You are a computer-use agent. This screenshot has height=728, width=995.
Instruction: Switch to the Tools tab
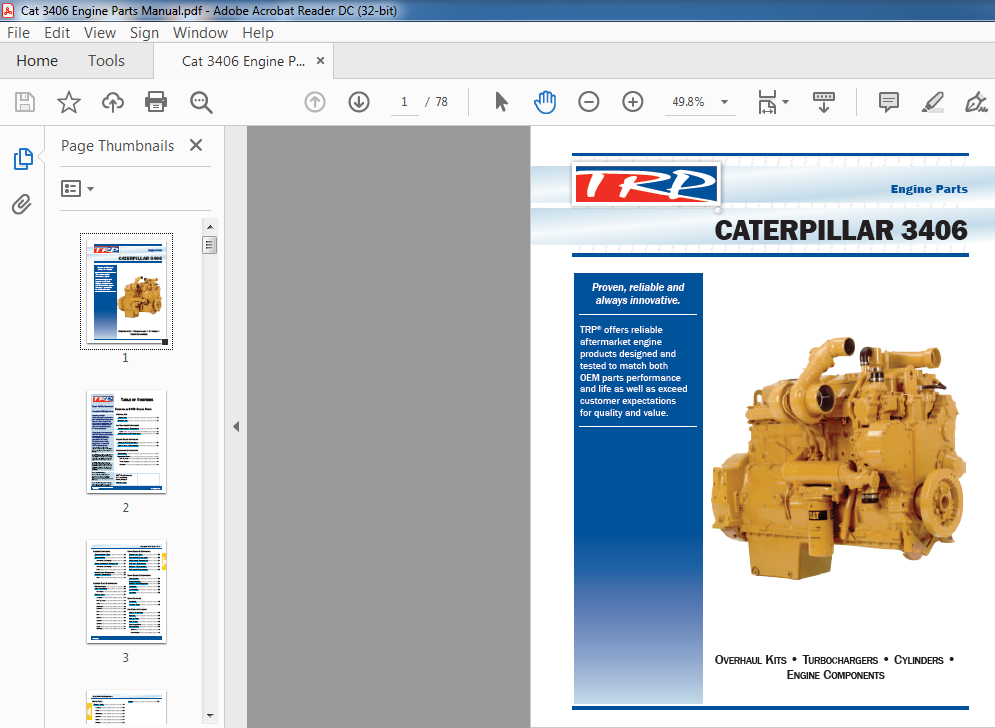(x=106, y=61)
